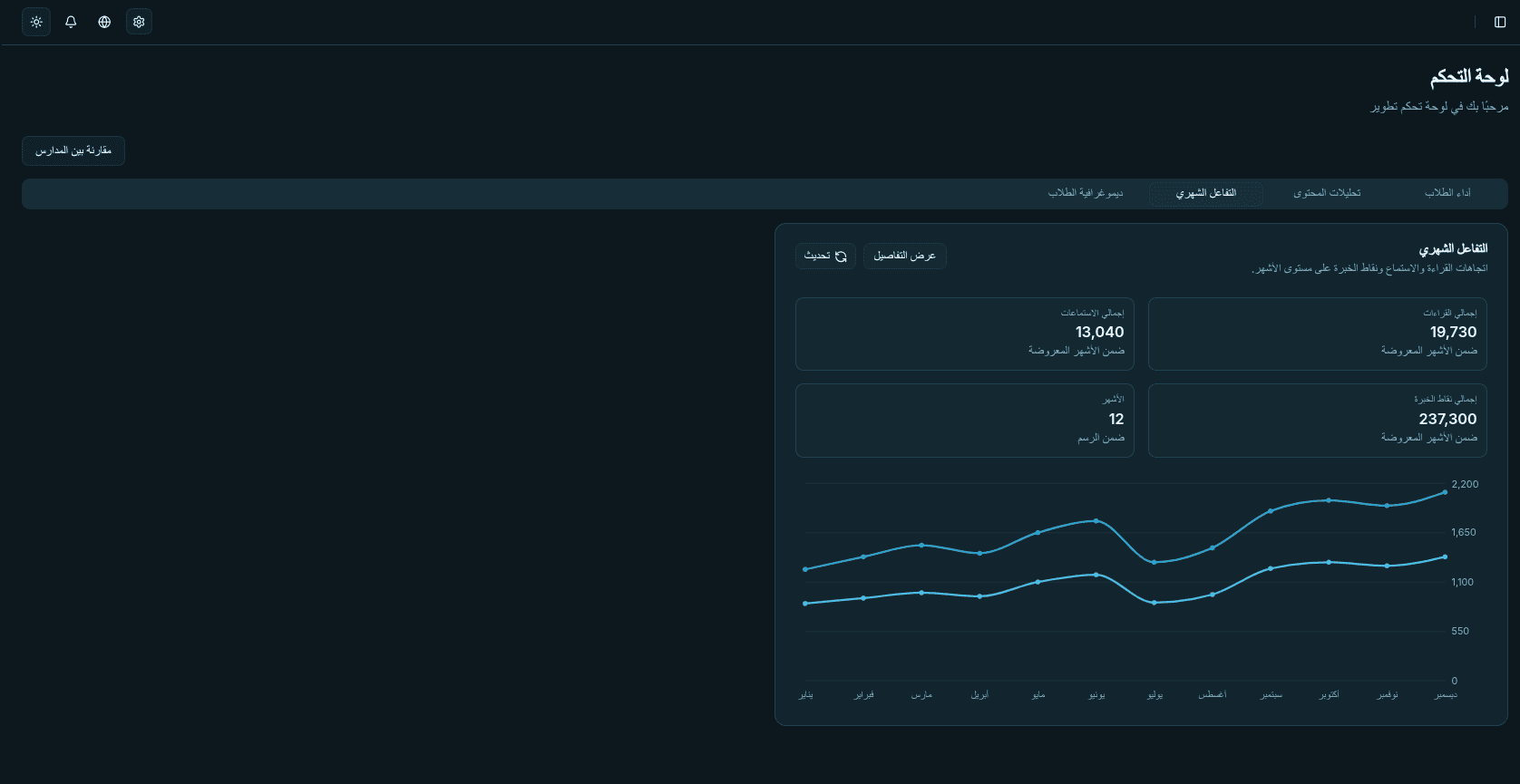Open notifications via the bell icon

point(71,22)
